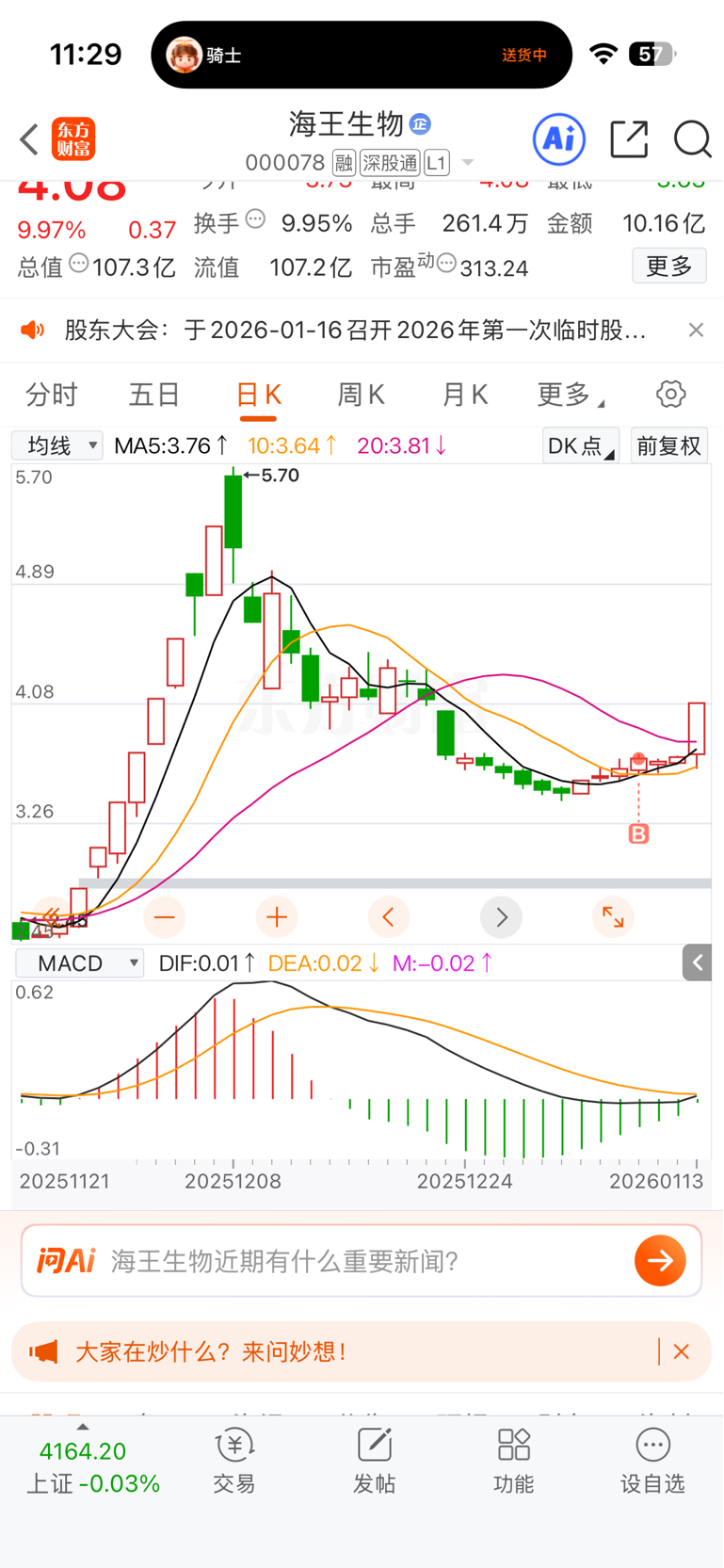
Task: Open the 东方财富 logo icon
Action: pos(73,139)
